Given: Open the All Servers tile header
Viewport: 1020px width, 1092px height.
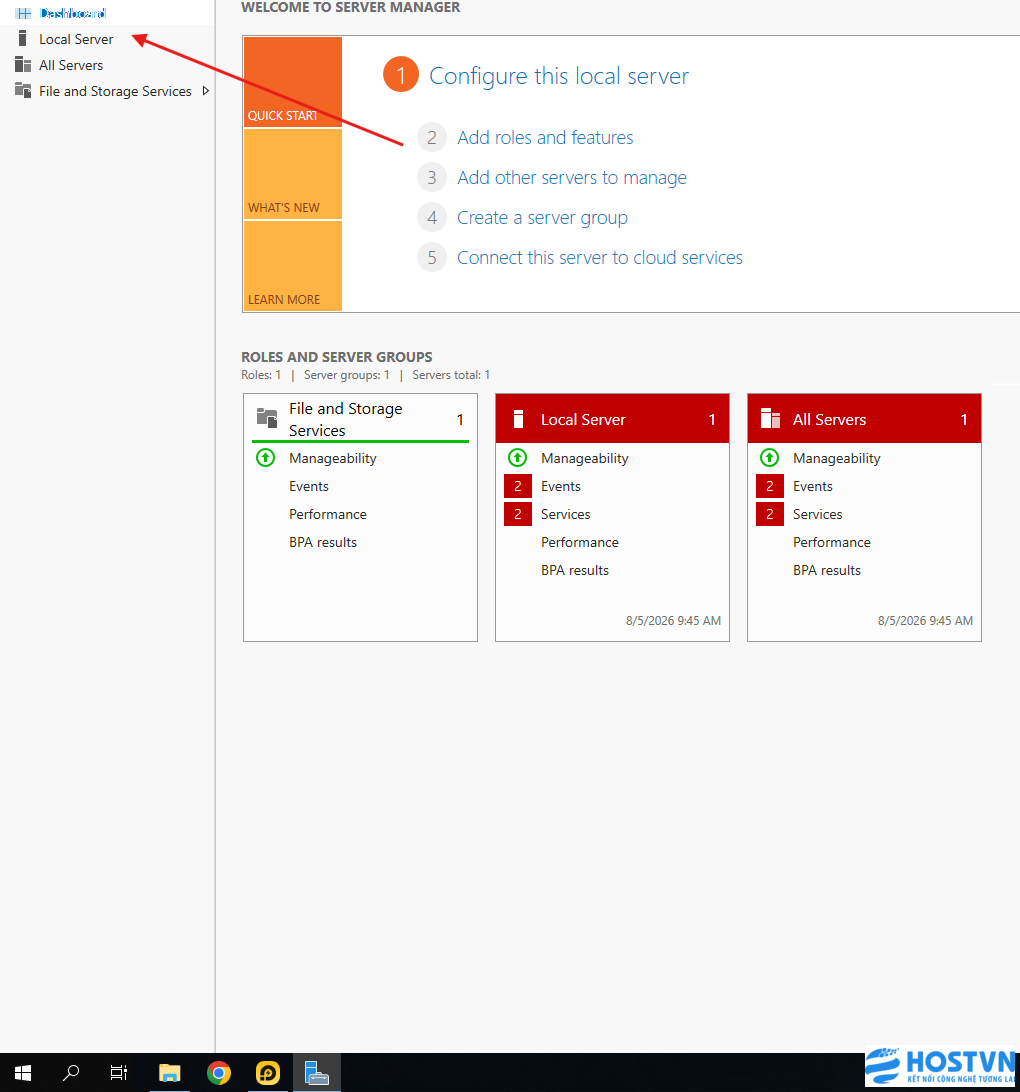Looking at the screenshot, I should tap(864, 419).
